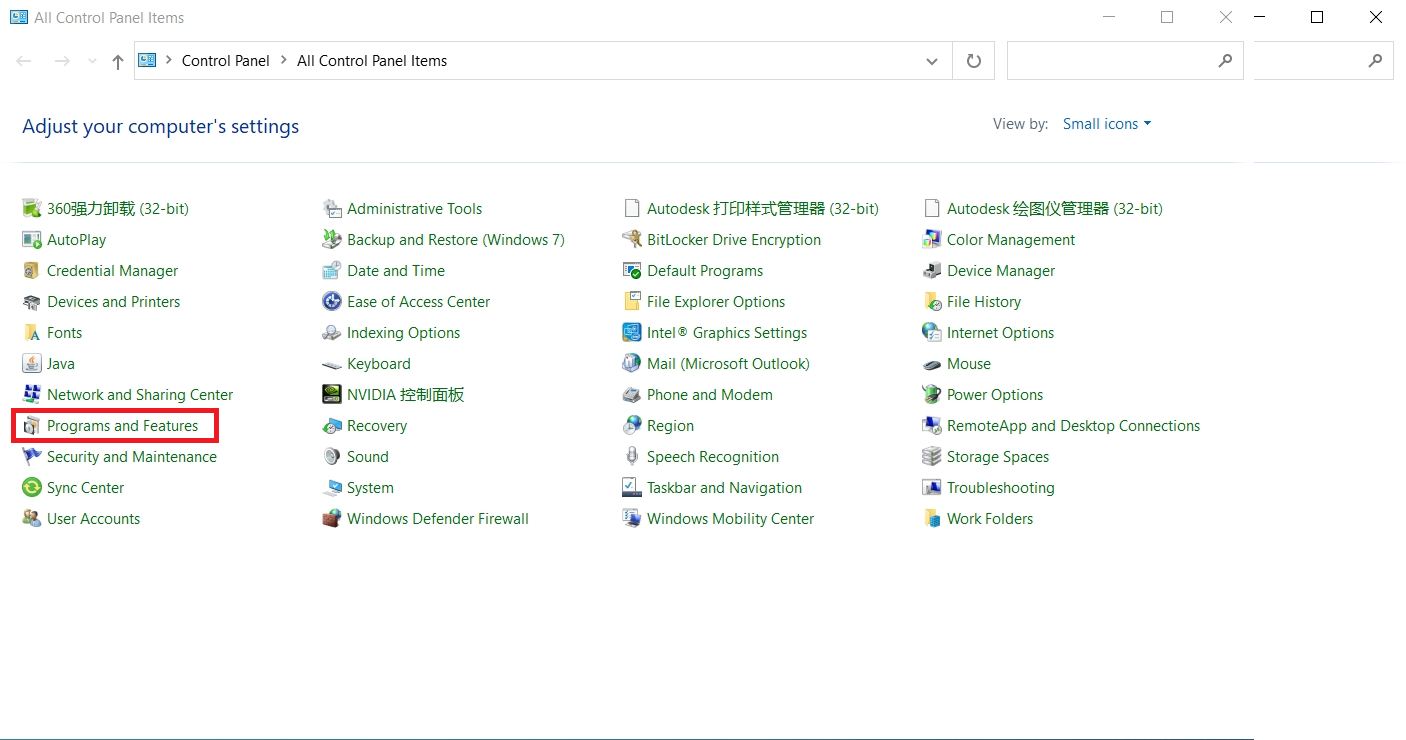Open the Recovery link
1406x740 pixels.
(377, 425)
